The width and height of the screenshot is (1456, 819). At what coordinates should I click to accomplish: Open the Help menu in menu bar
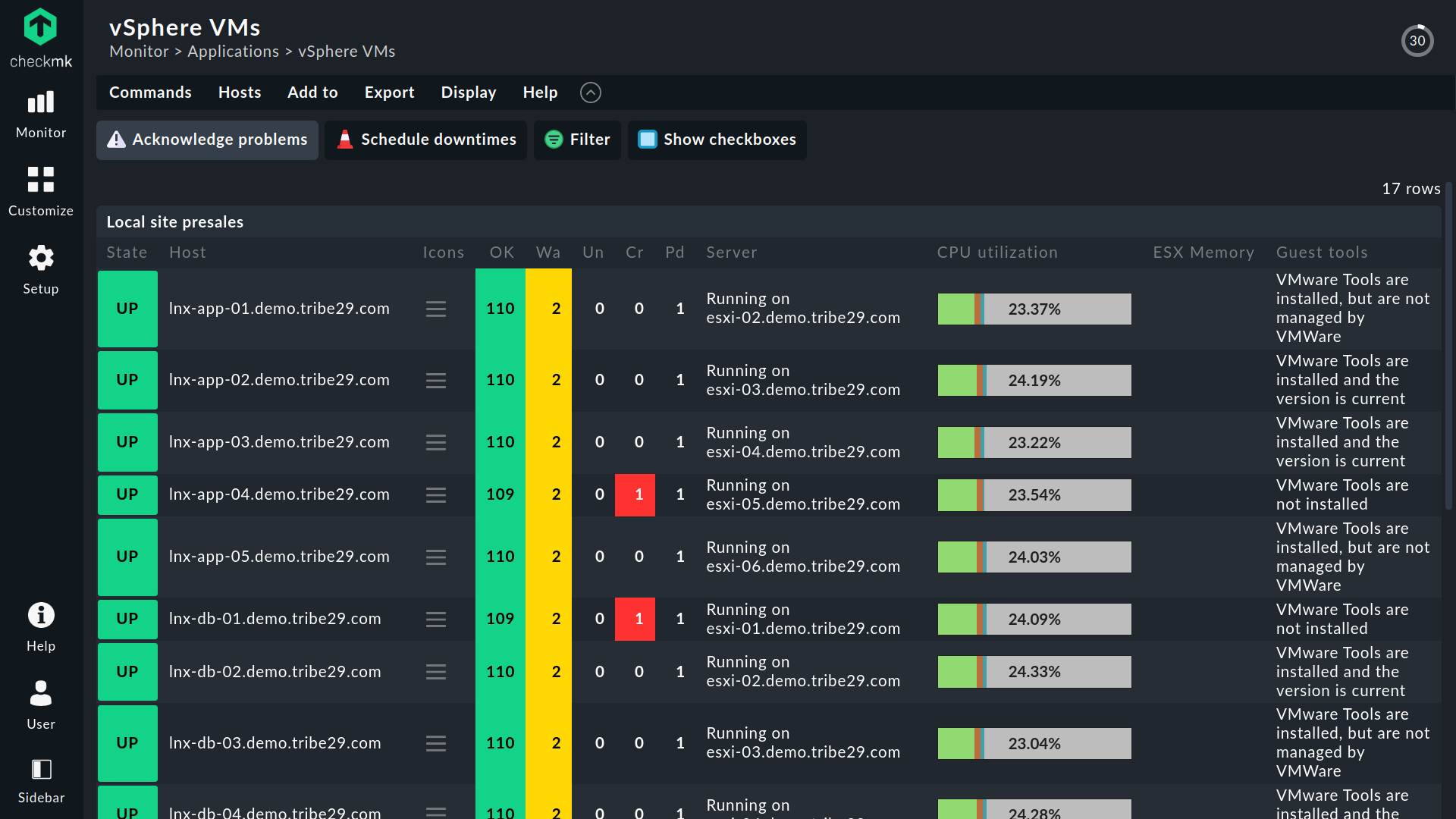click(x=540, y=93)
